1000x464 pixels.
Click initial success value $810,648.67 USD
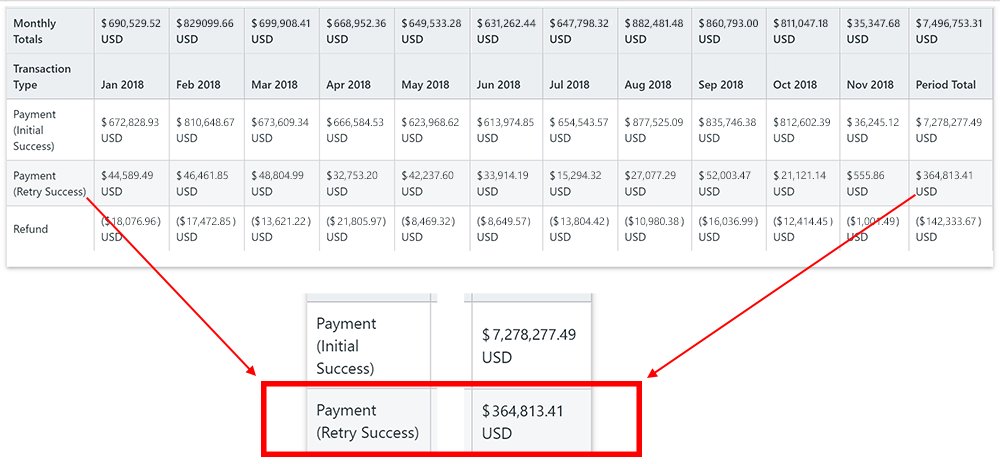coord(205,130)
